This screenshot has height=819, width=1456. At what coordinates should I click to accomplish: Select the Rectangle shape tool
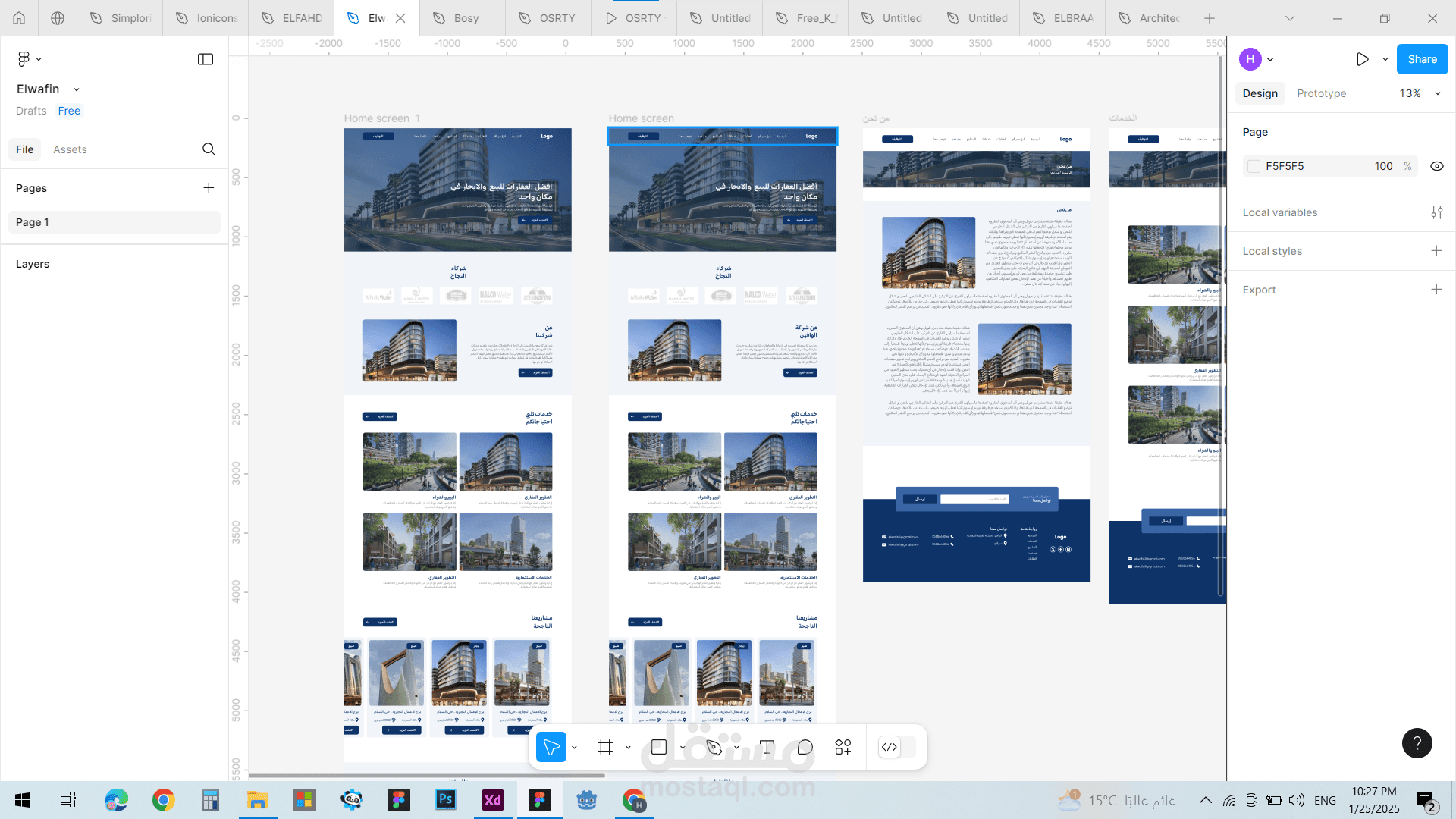coord(659,747)
